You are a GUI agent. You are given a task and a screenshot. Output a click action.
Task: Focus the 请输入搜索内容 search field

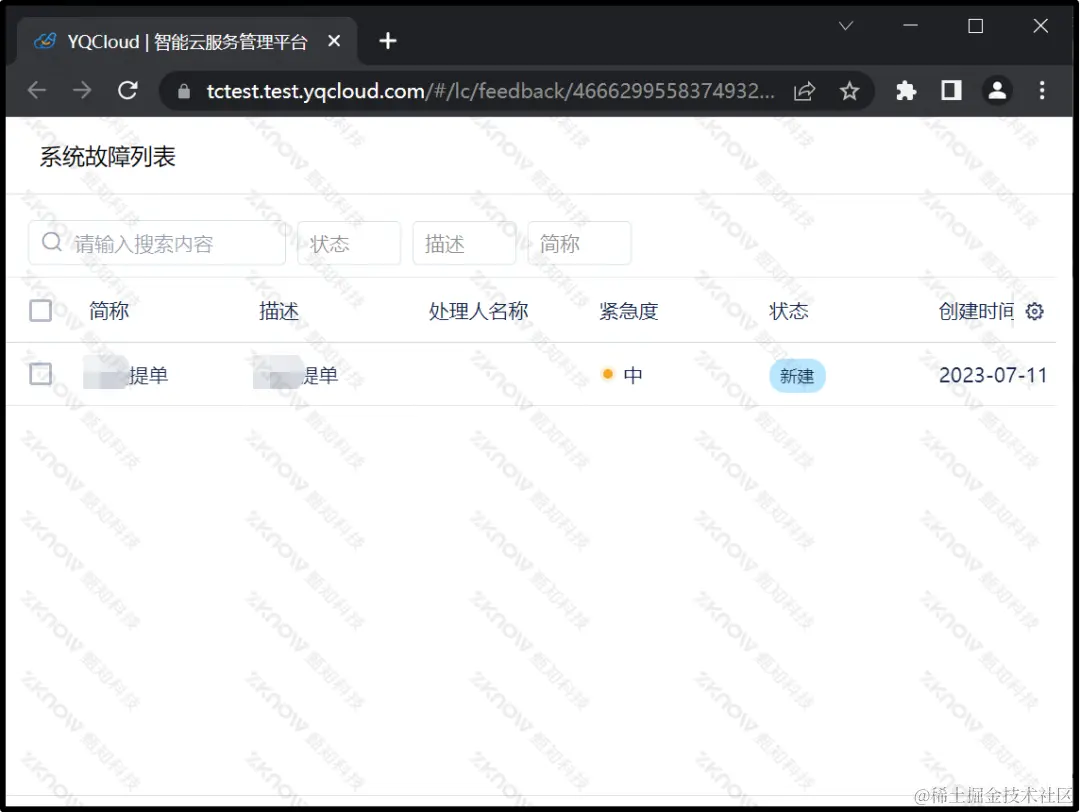point(157,243)
